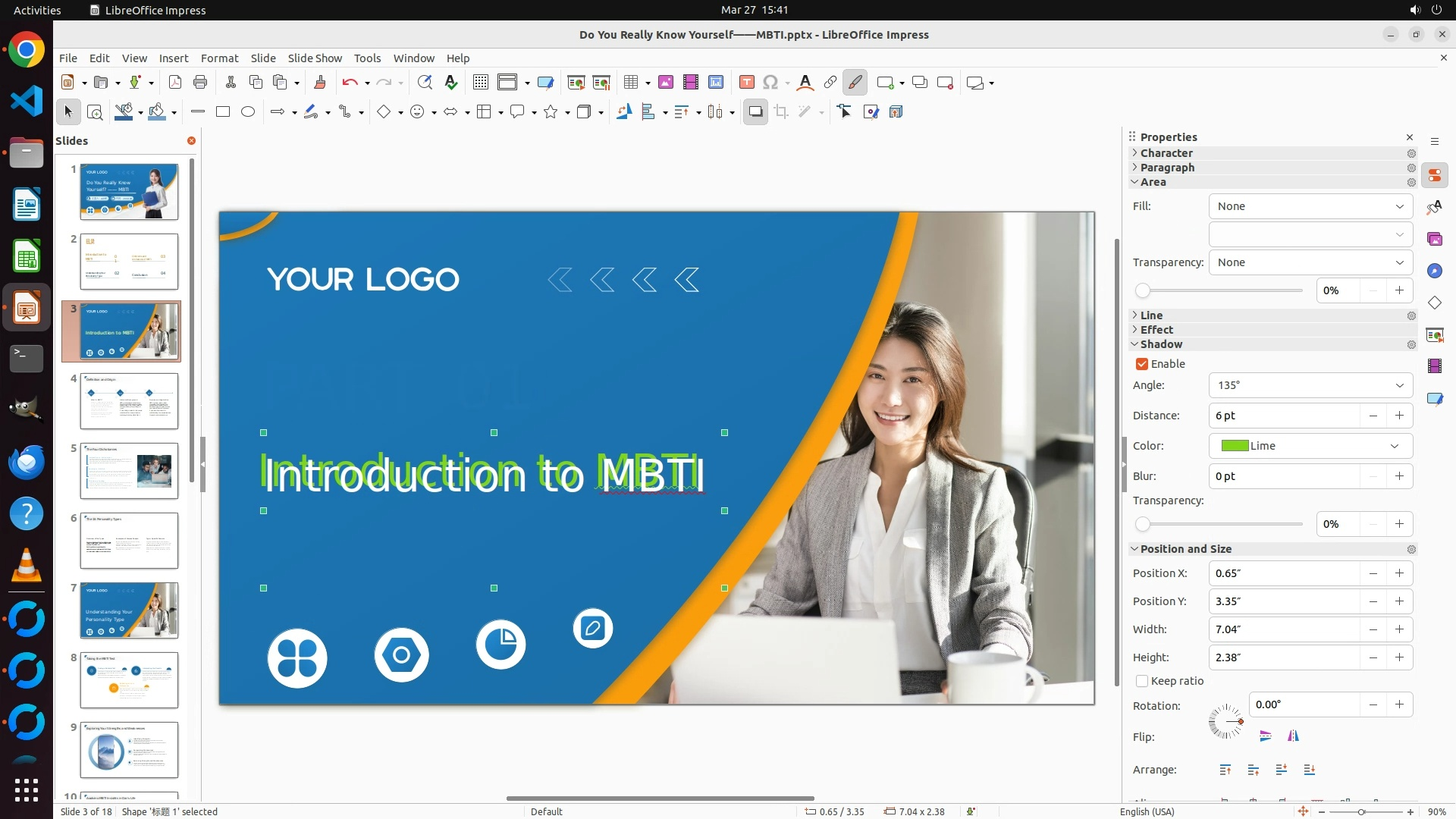This screenshot has width=1456, height=819.
Task: Open the Shadow Angle dropdown
Action: [1399, 385]
